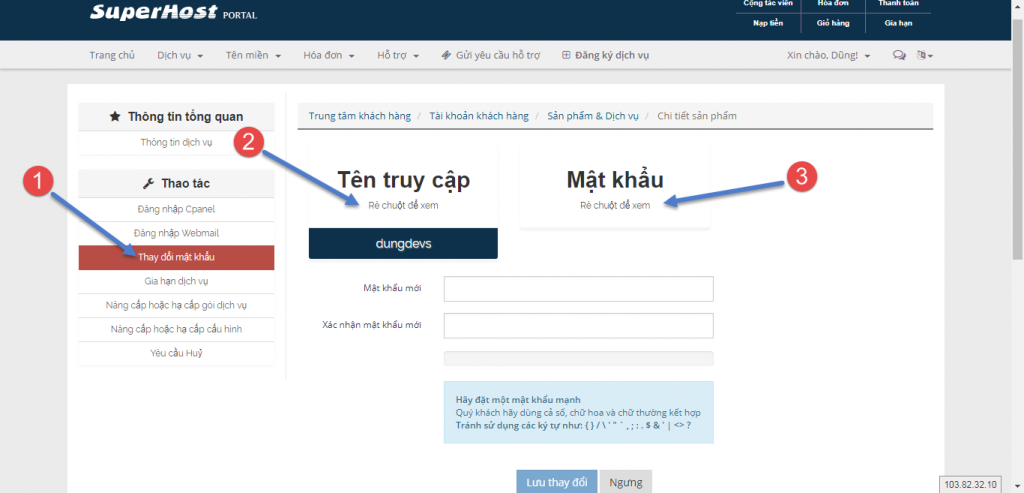Open the Hỗ trợ dropdown menu
Screen dimensions: 1024x493
pos(398,56)
